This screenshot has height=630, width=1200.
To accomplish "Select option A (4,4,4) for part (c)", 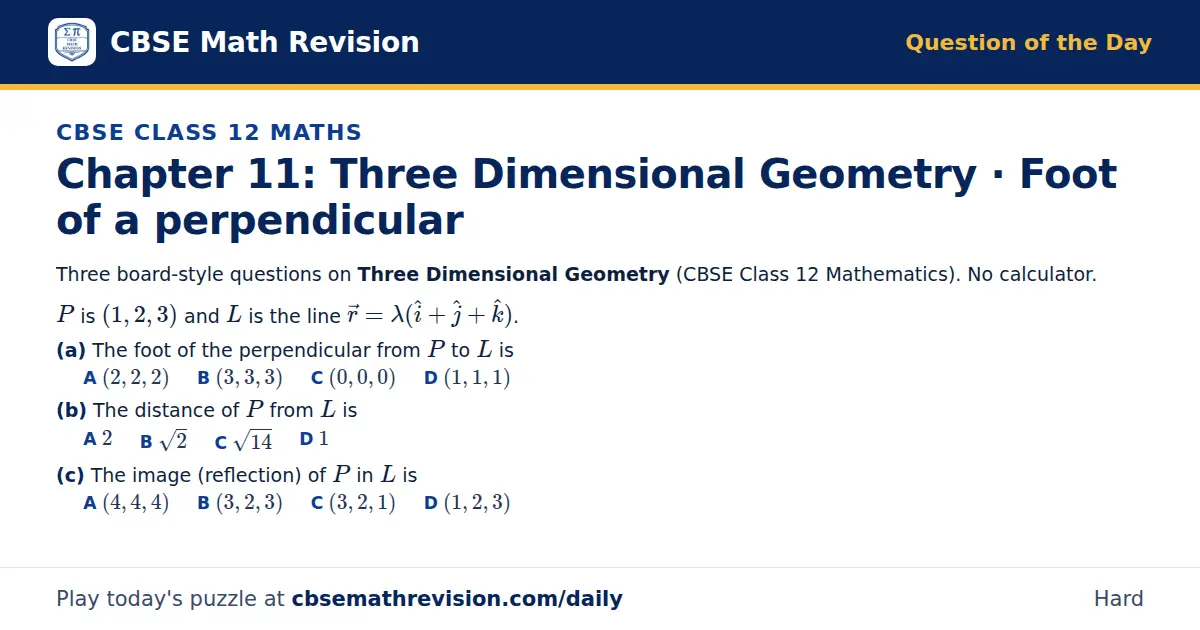I will [126, 503].
